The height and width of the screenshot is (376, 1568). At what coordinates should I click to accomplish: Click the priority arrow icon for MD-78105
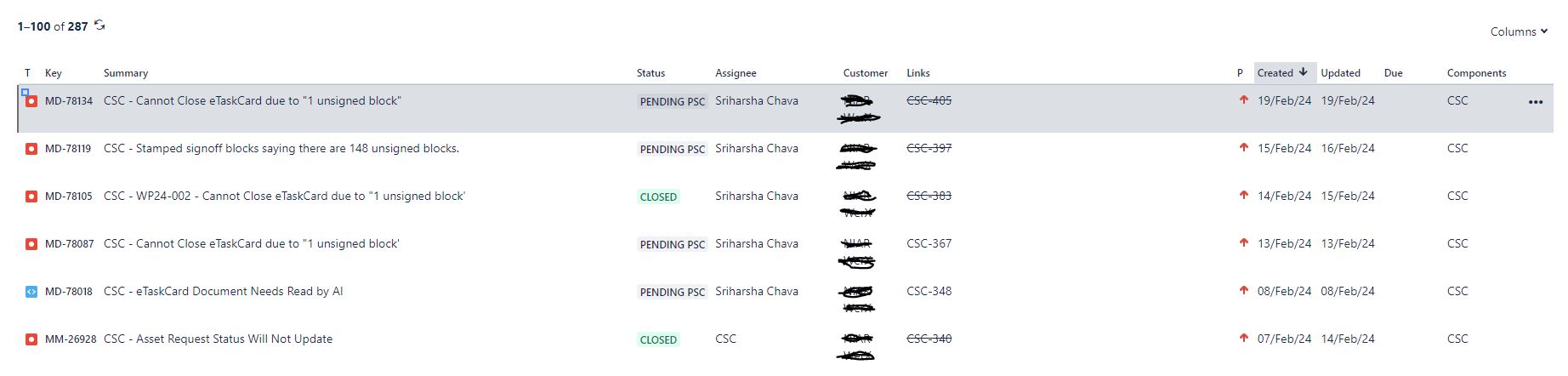(1244, 196)
